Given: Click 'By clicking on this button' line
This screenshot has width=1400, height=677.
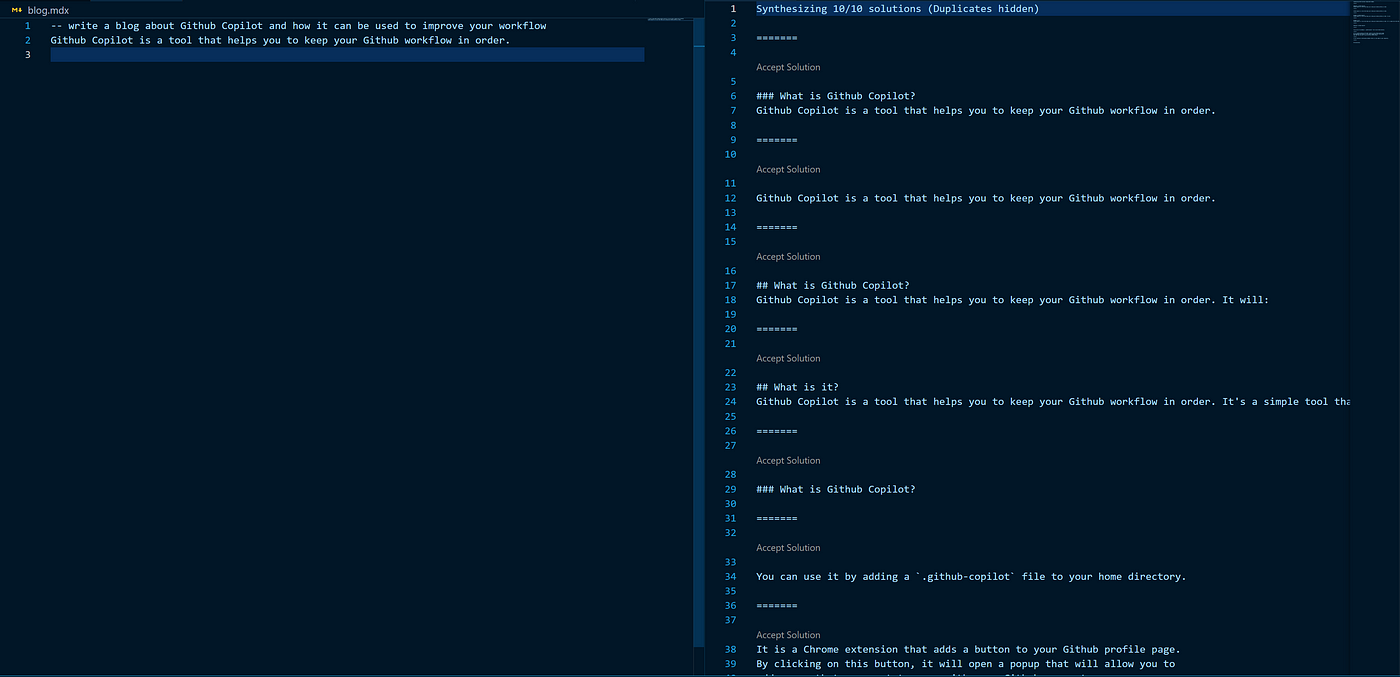Looking at the screenshot, I should pyautogui.click(x=965, y=664).
